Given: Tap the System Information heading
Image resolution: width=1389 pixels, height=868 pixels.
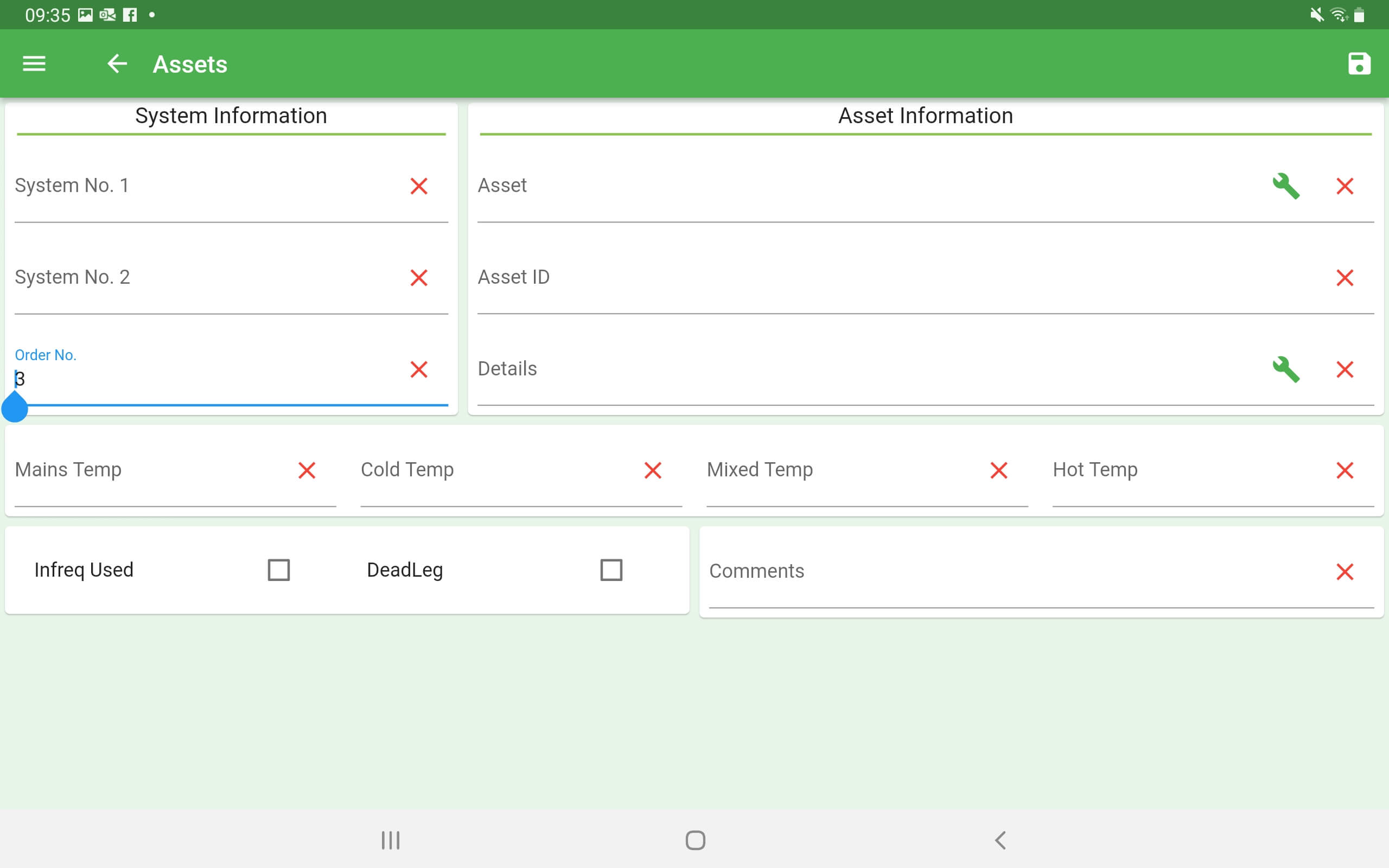Looking at the screenshot, I should click(x=231, y=116).
